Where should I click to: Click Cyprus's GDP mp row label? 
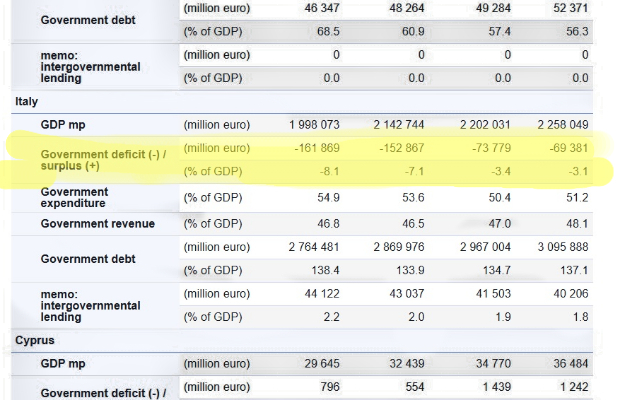point(63,364)
